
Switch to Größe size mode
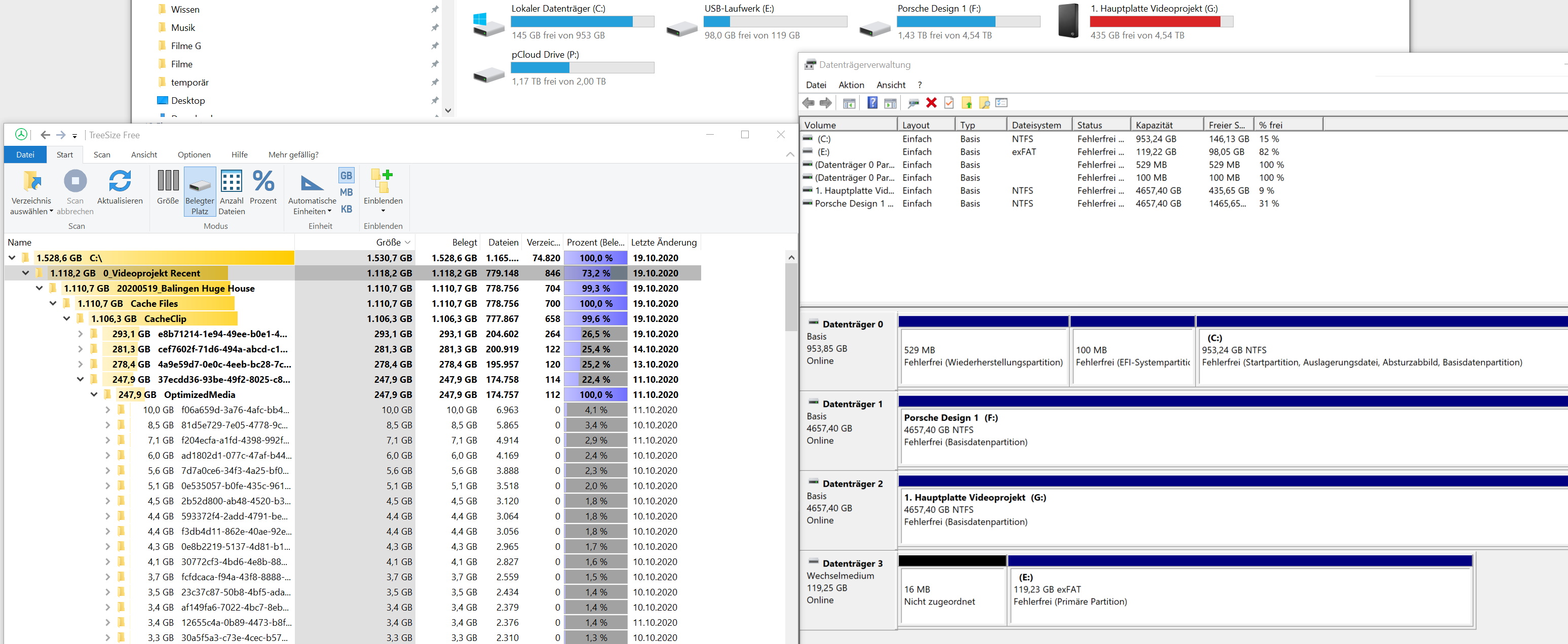tap(168, 182)
